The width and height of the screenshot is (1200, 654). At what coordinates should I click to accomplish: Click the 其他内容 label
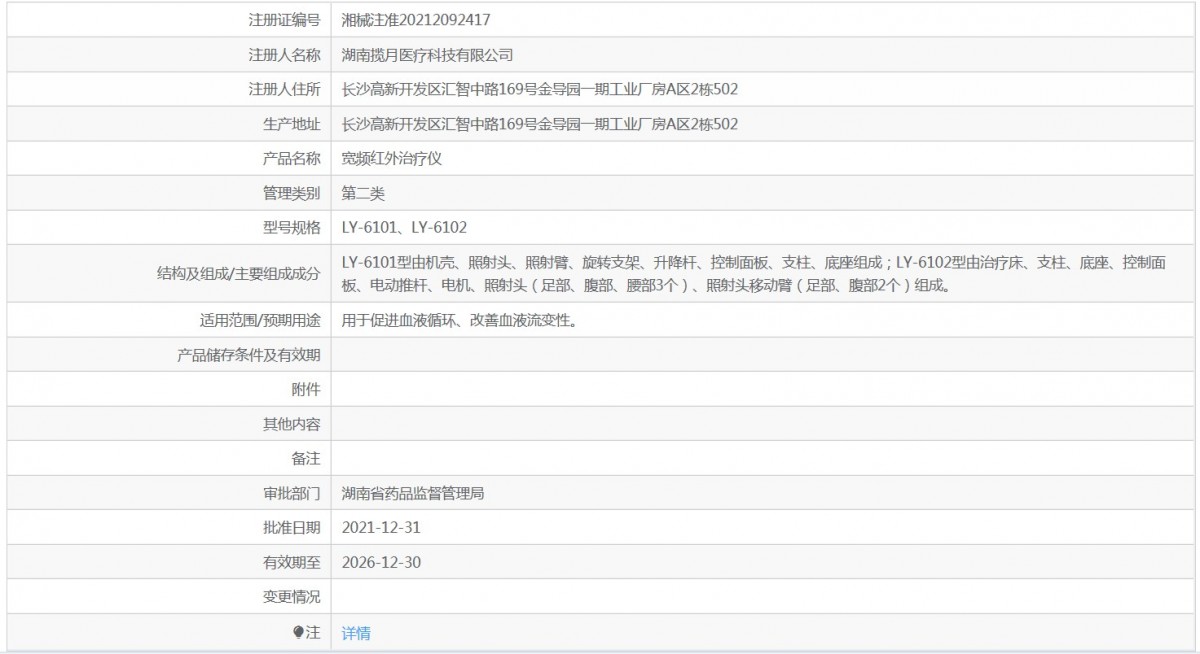[291, 424]
